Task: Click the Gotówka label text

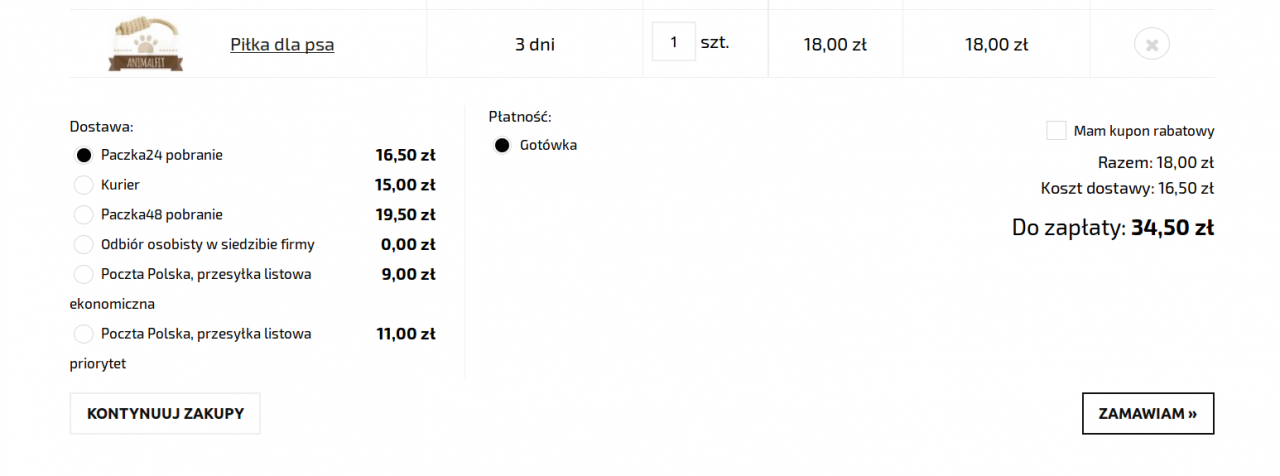Action: tap(548, 146)
